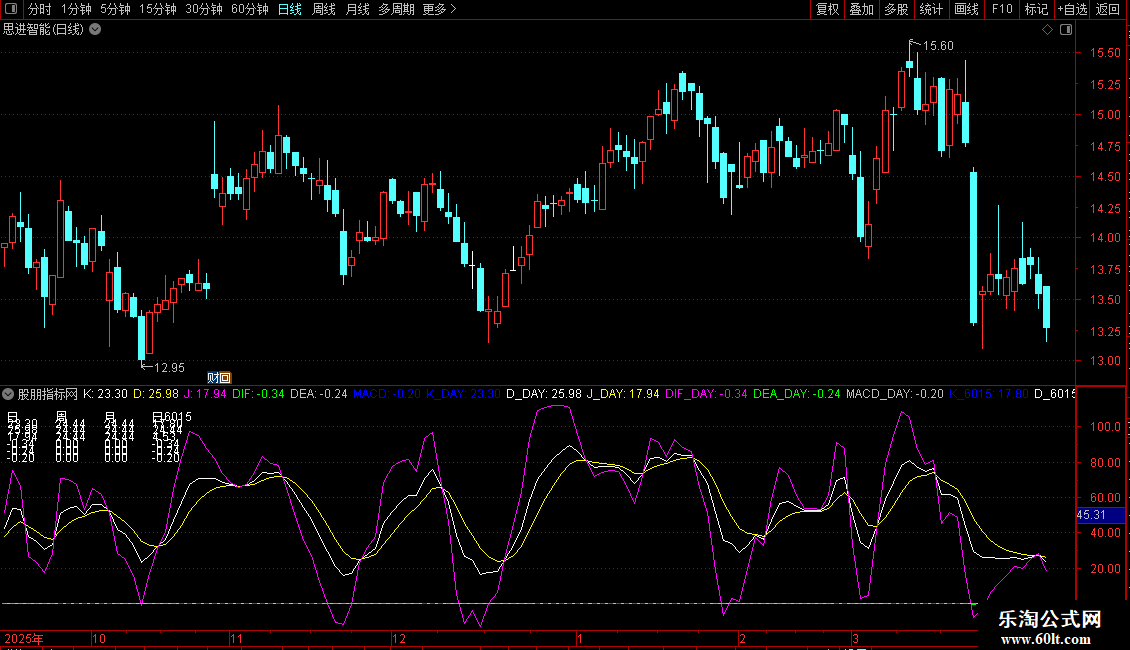Select the 30分钟 period

[204, 9]
